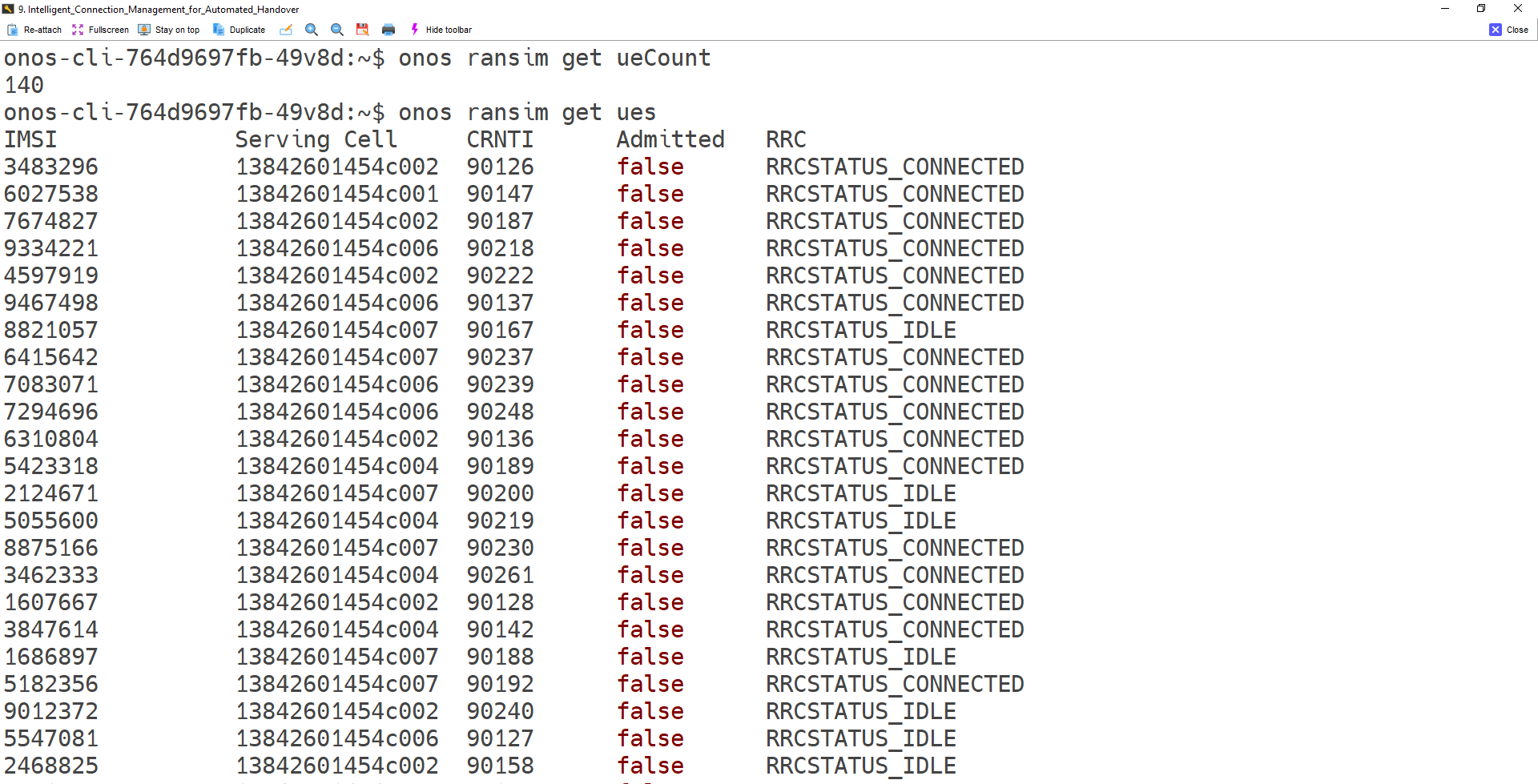The height and width of the screenshot is (784, 1538).
Task: Click CRNTI value 90261
Action: tap(500, 575)
